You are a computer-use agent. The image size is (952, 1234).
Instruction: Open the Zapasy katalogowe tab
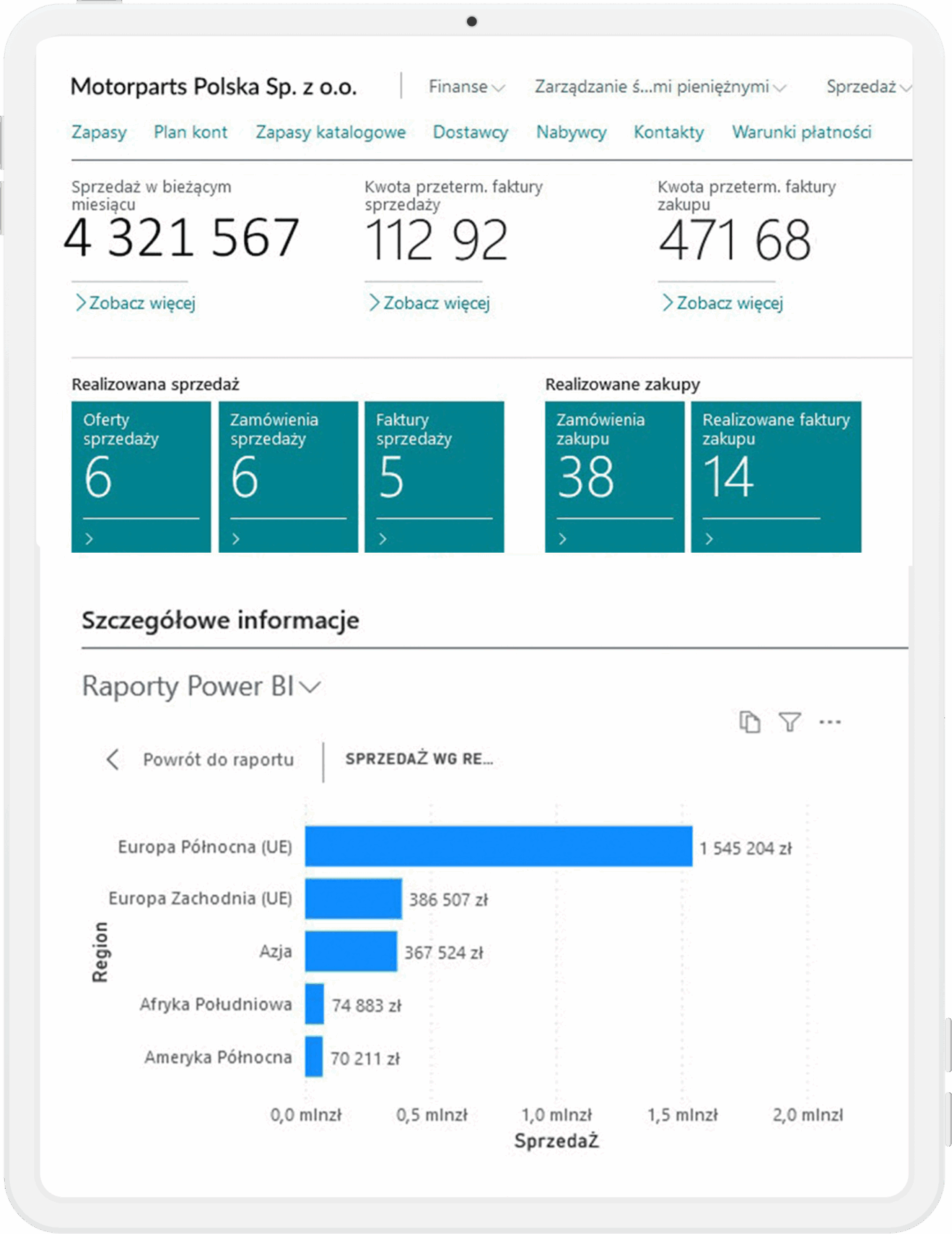[x=331, y=132]
